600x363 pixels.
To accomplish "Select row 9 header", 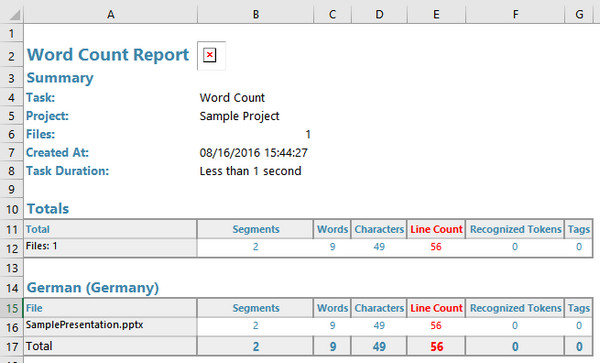I will [x=11, y=189].
